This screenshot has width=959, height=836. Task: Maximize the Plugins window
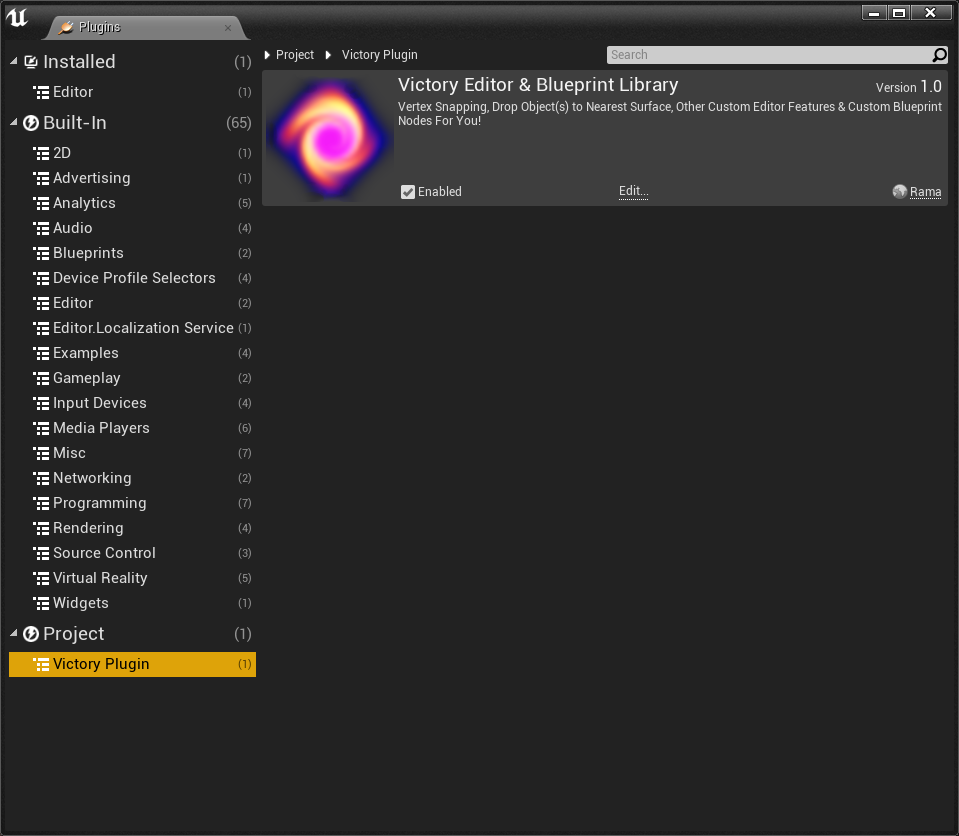tap(899, 13)
